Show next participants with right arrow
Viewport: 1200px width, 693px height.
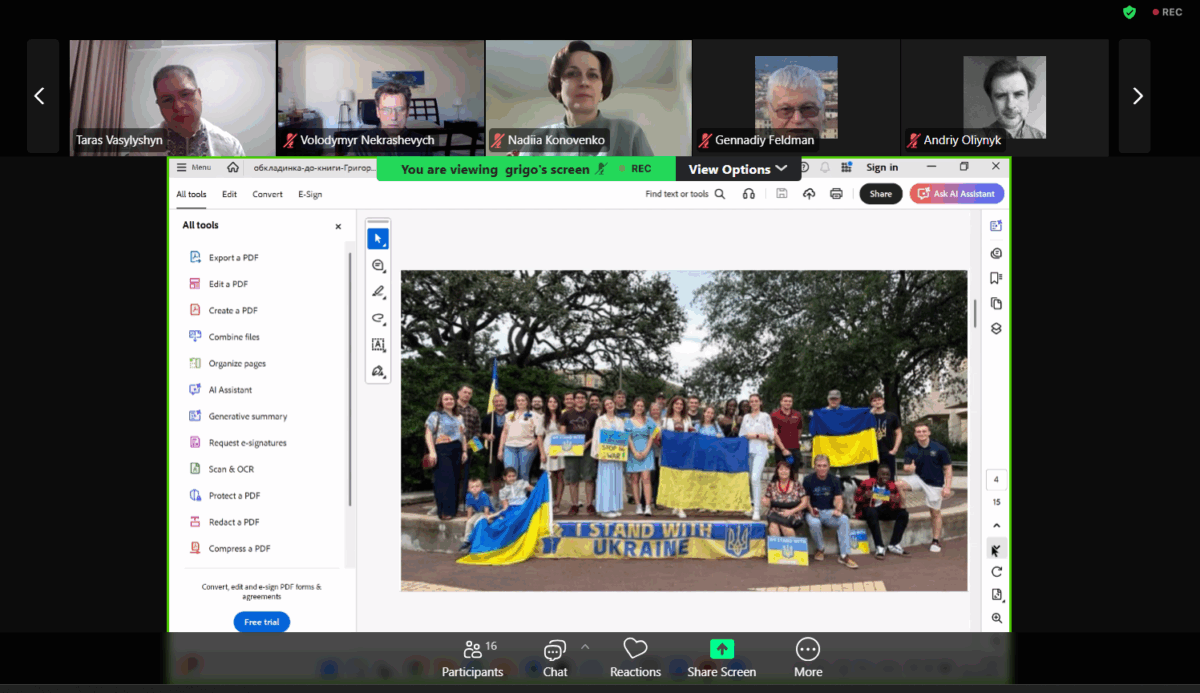[1136, 96]
